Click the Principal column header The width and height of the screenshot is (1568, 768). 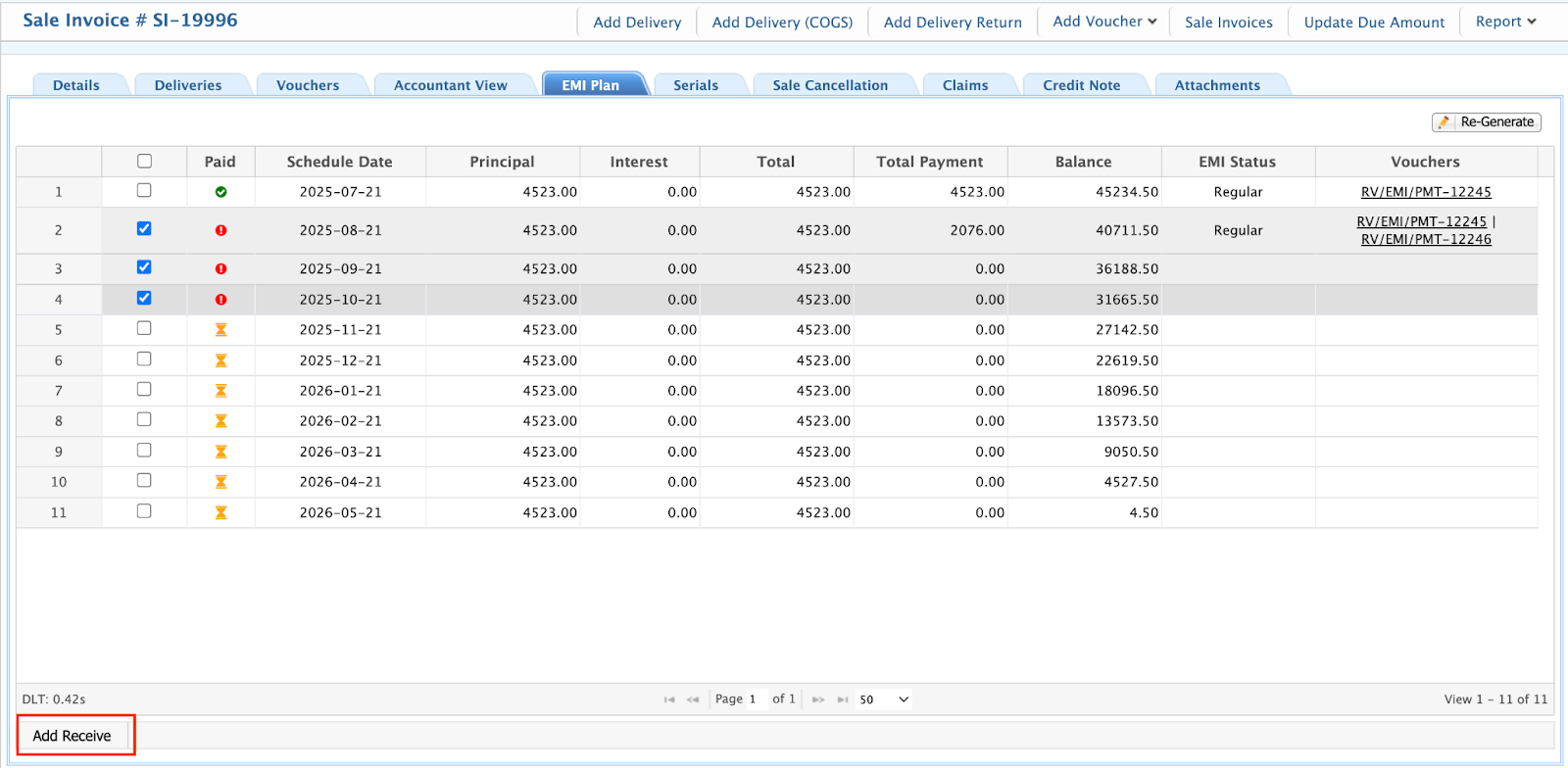(x=503, y=162)
